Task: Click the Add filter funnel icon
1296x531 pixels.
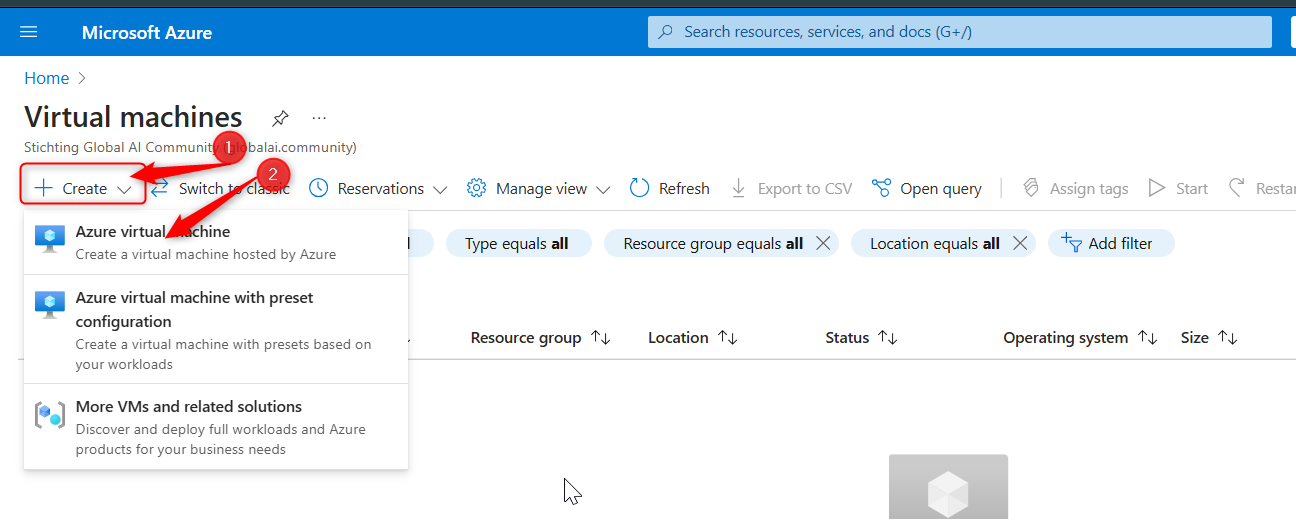Action: (x=1071, y=243)
